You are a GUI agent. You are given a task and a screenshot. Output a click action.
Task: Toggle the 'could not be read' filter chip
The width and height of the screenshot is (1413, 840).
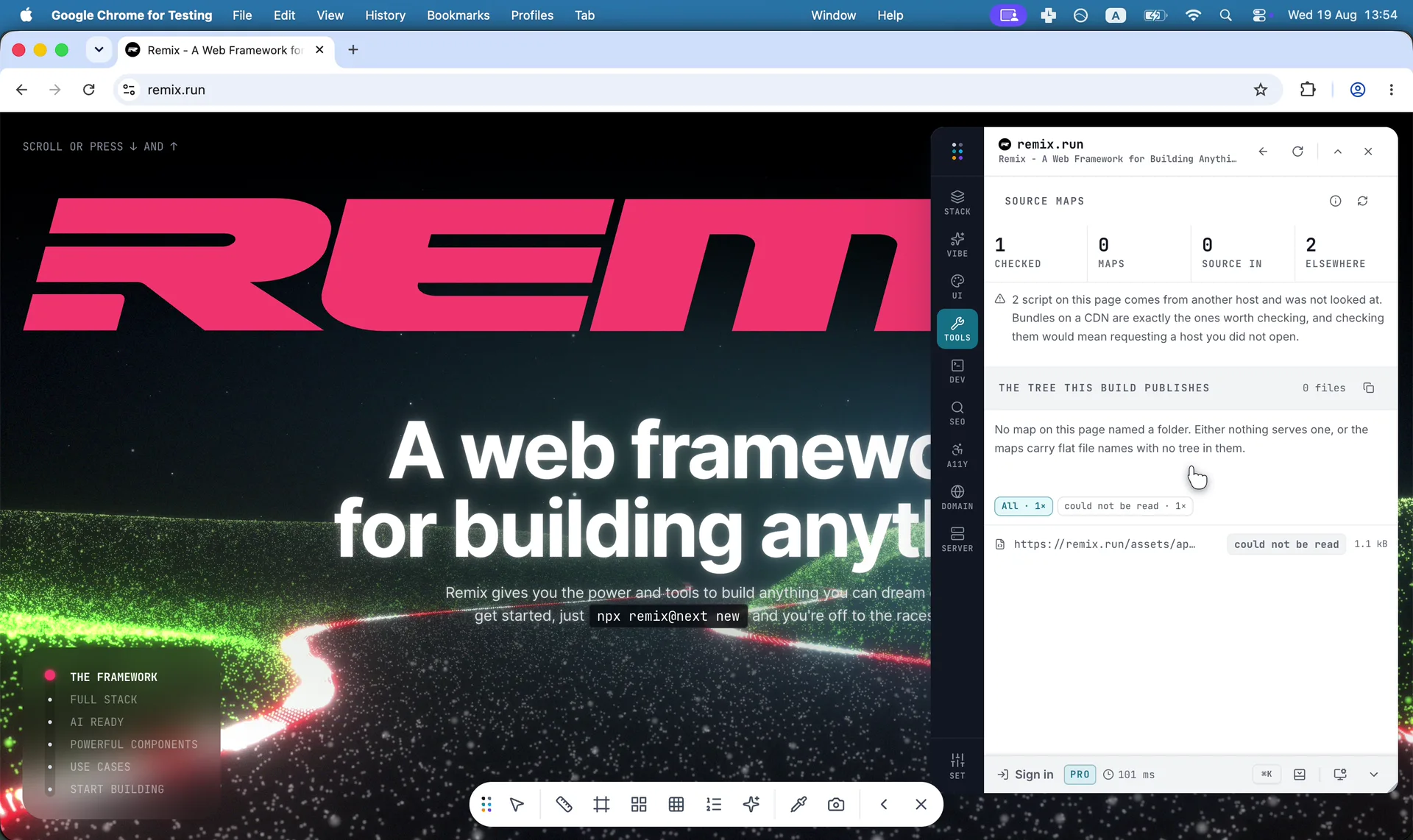(1125, 506)
